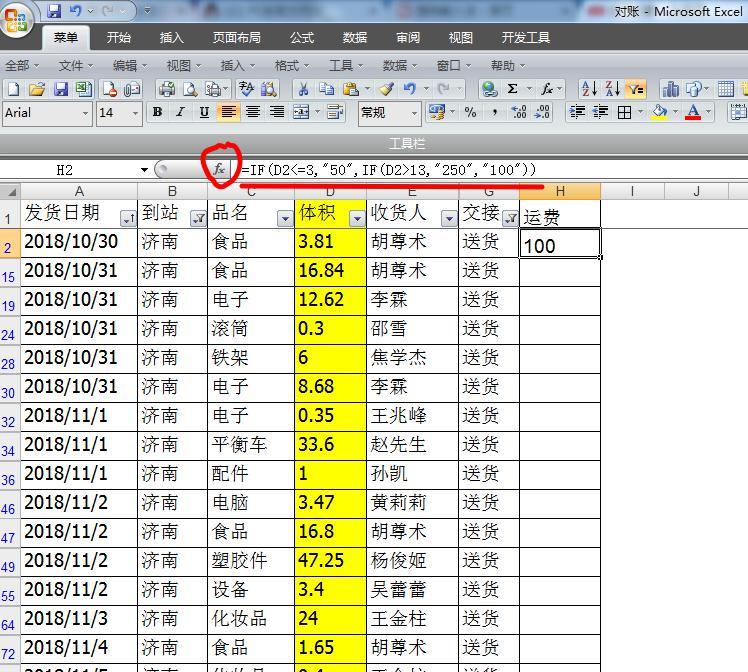
Task: Open the borders grid button
Action: 624,113
